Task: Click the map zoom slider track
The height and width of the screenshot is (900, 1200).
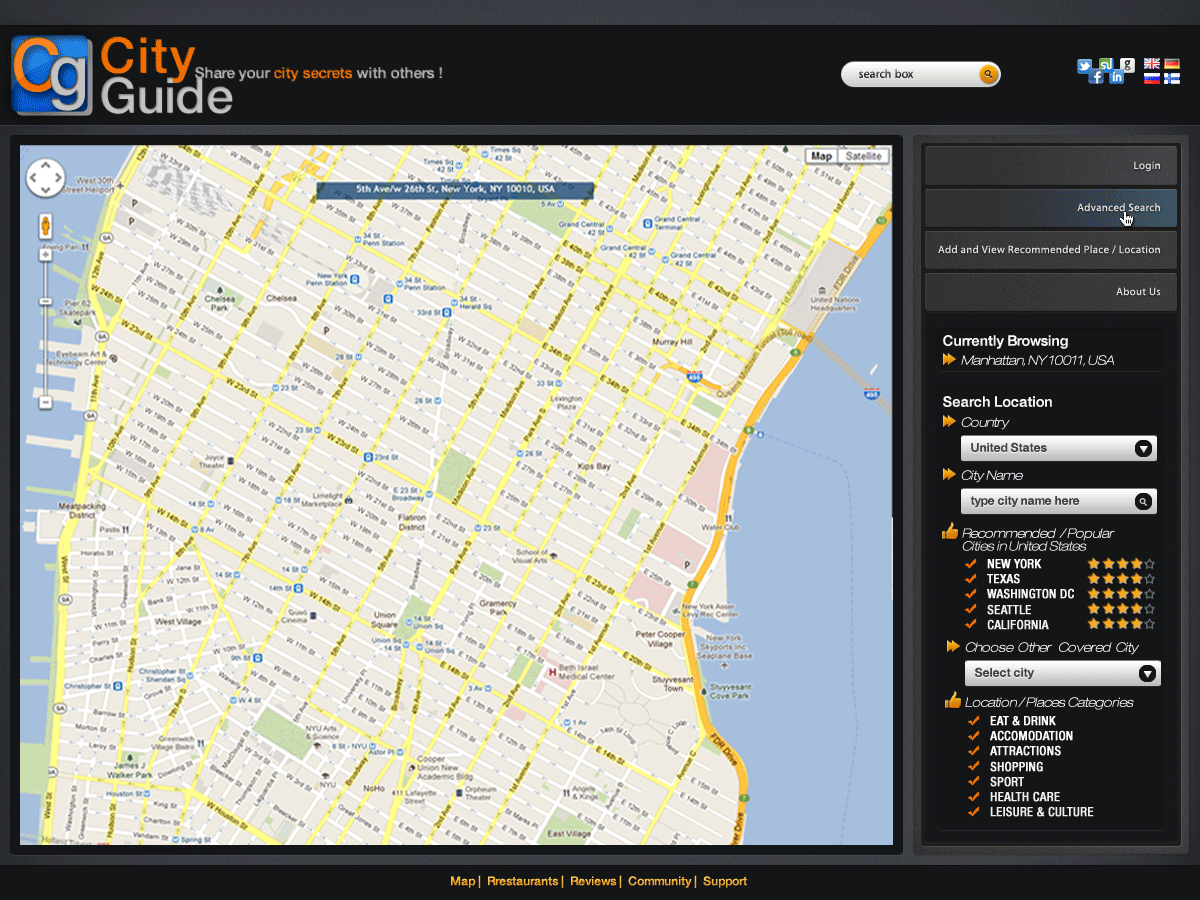Action: point(45,329)
